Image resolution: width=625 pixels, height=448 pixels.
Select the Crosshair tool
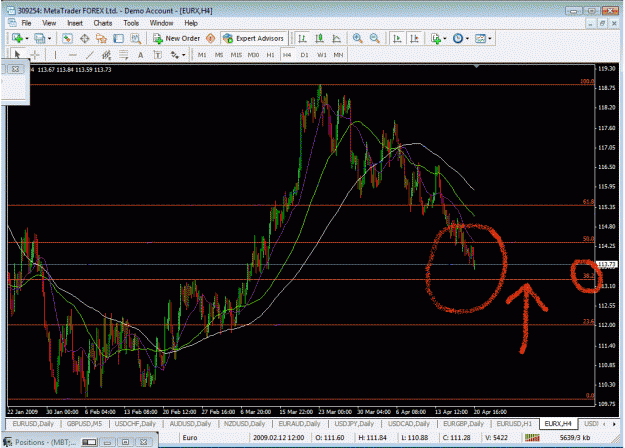[x=35, y=55]
